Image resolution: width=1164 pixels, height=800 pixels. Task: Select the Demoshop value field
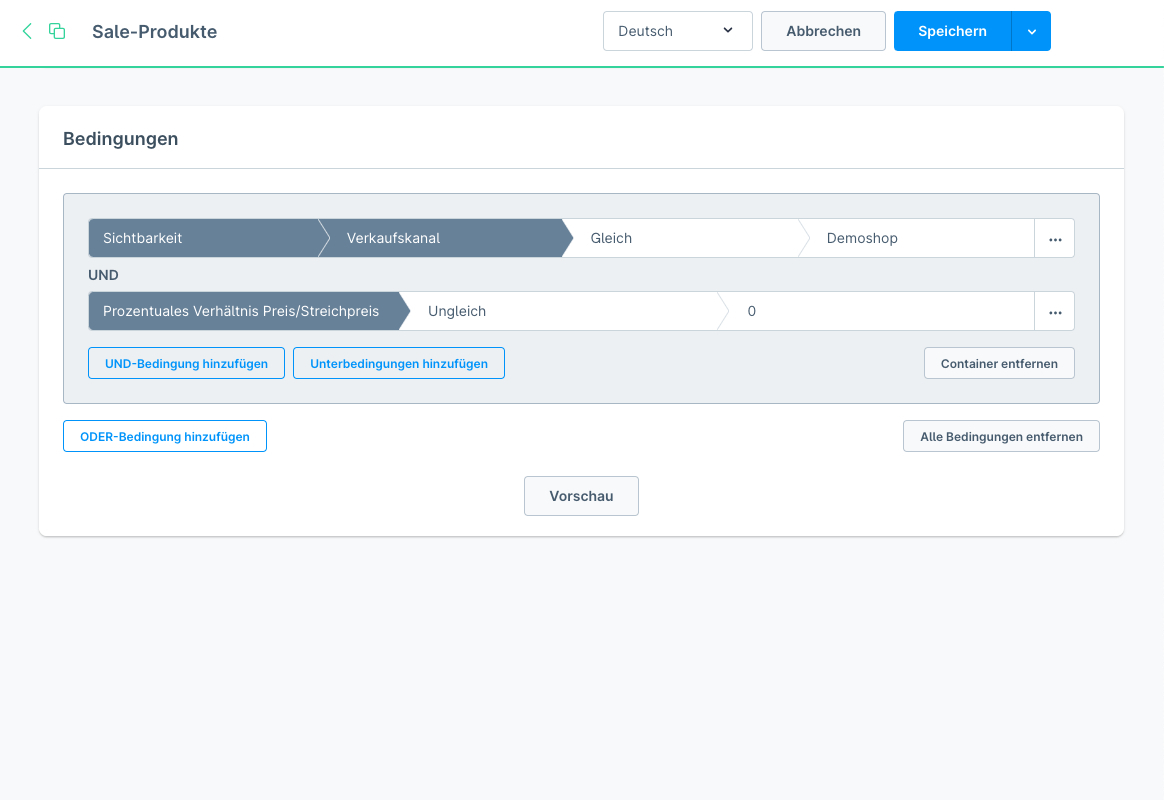coord(920,239)
